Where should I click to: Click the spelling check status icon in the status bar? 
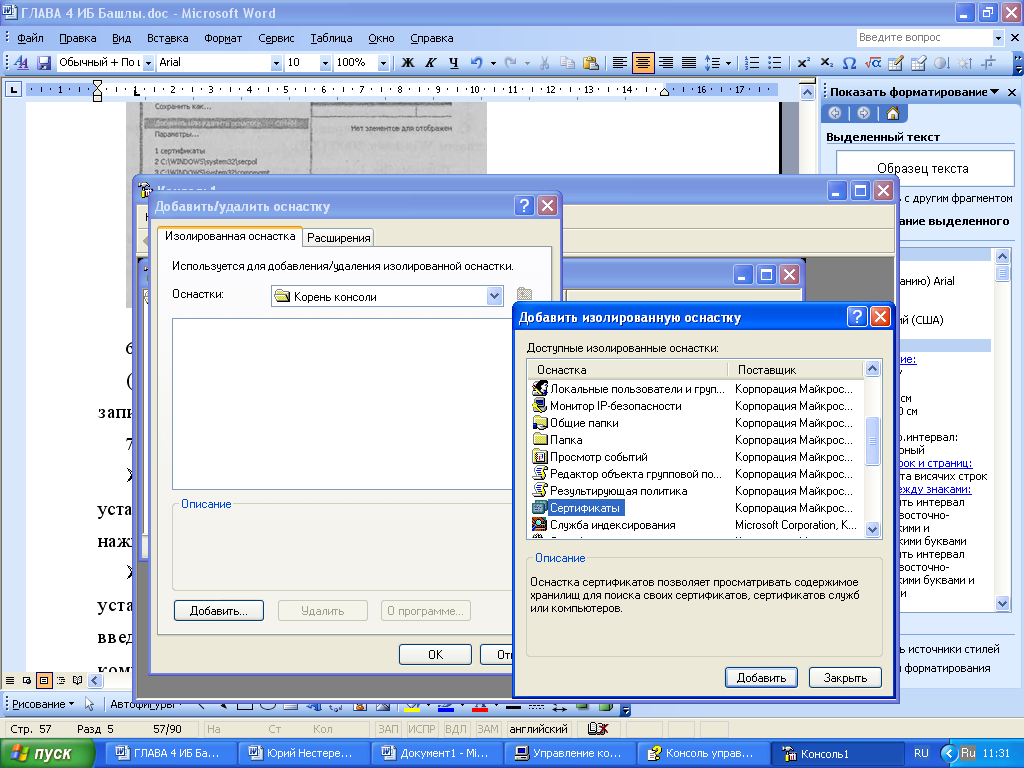(598, 729)
